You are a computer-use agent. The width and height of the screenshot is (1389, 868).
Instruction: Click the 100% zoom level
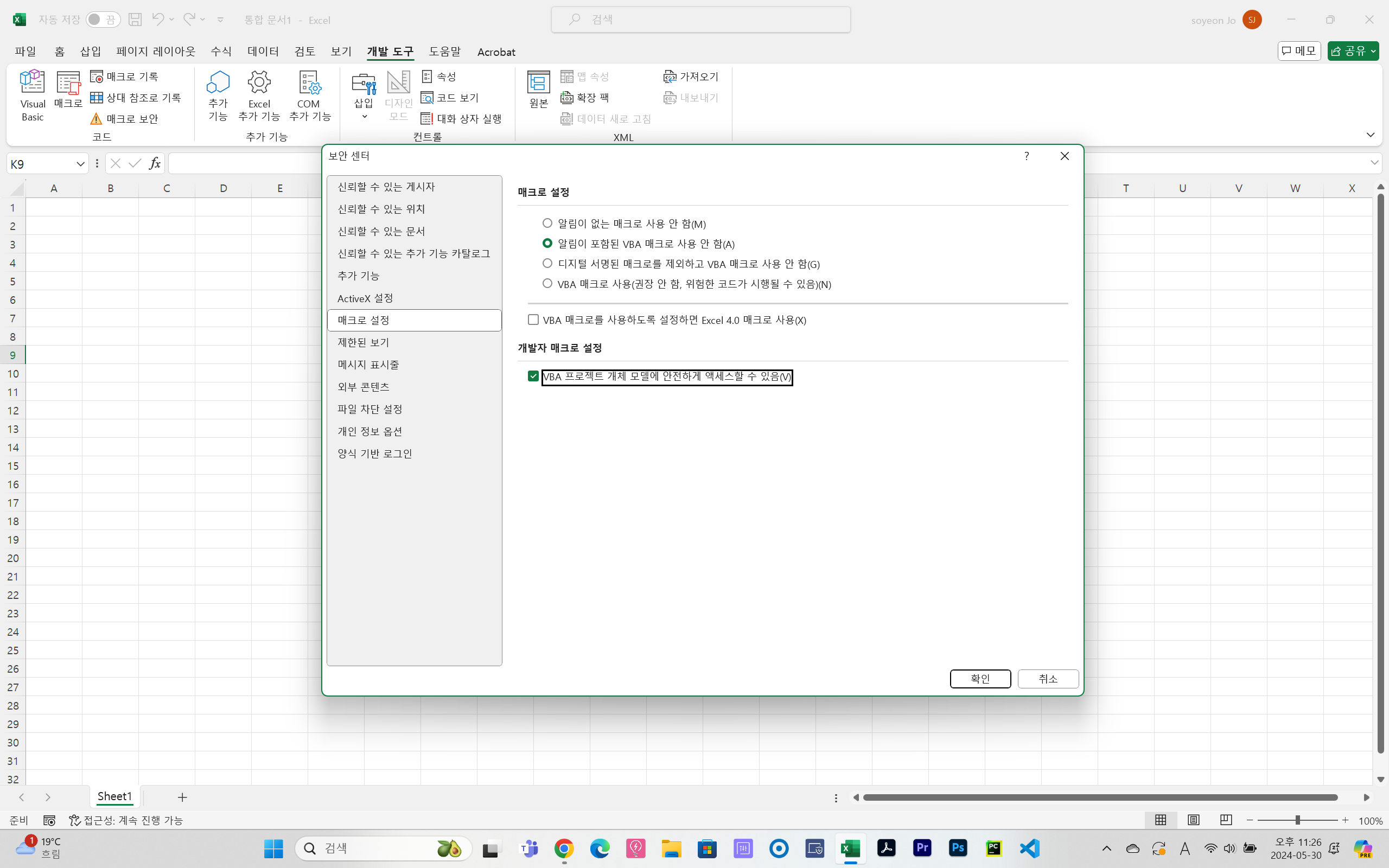tap(1371, 821)
